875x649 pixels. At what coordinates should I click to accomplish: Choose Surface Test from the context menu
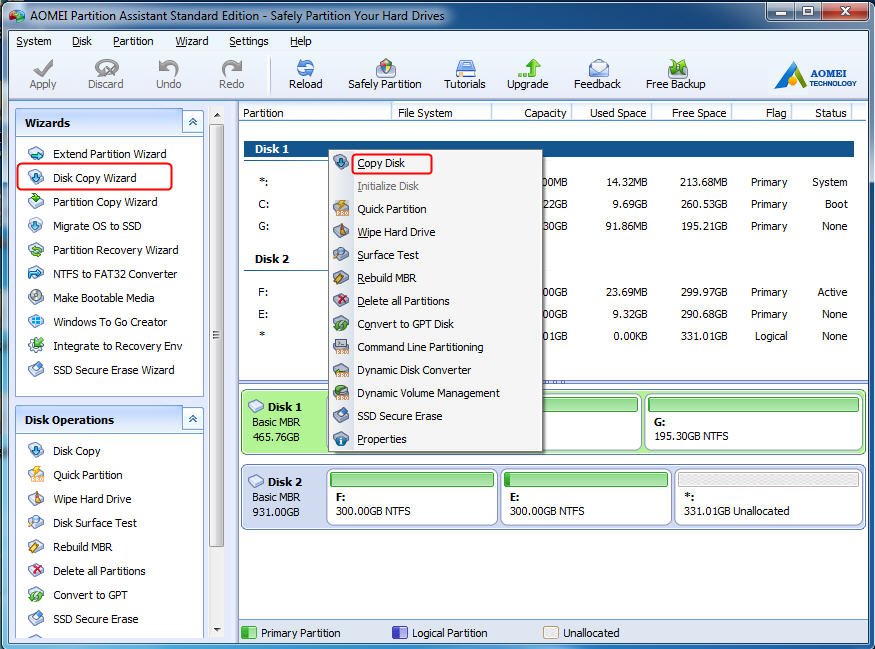tap(435, 254)
